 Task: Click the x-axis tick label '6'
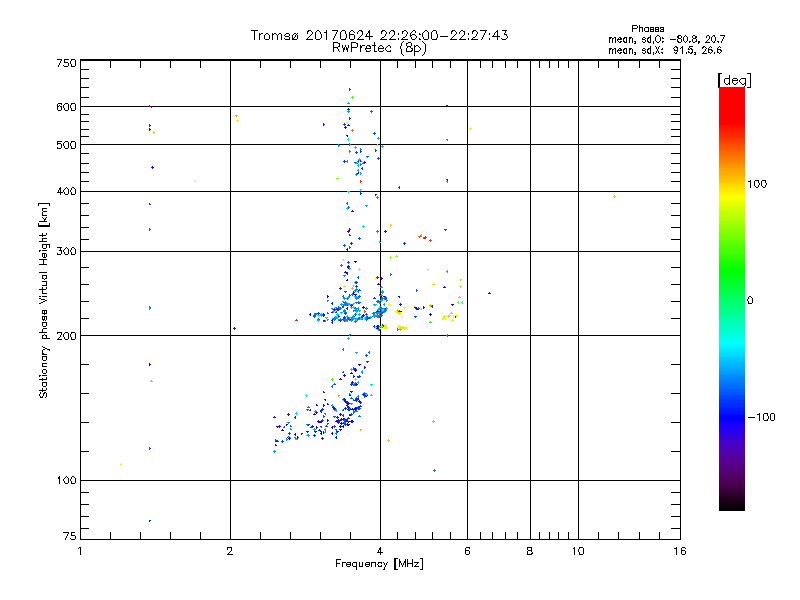point(467,551)
